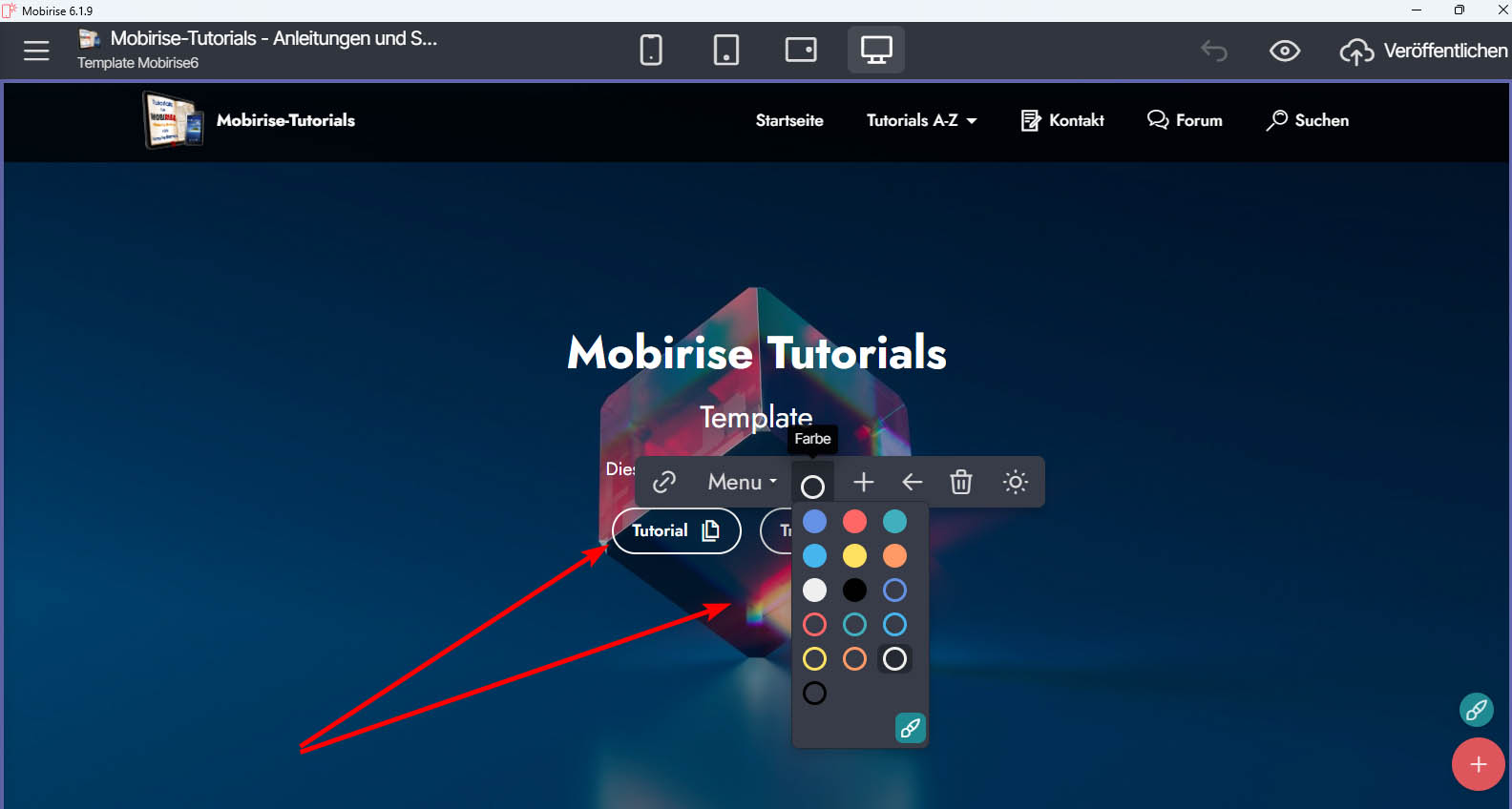Preview the site with the eye icon
This screenshot has height=809, width=1512.
click(1285, 51)
